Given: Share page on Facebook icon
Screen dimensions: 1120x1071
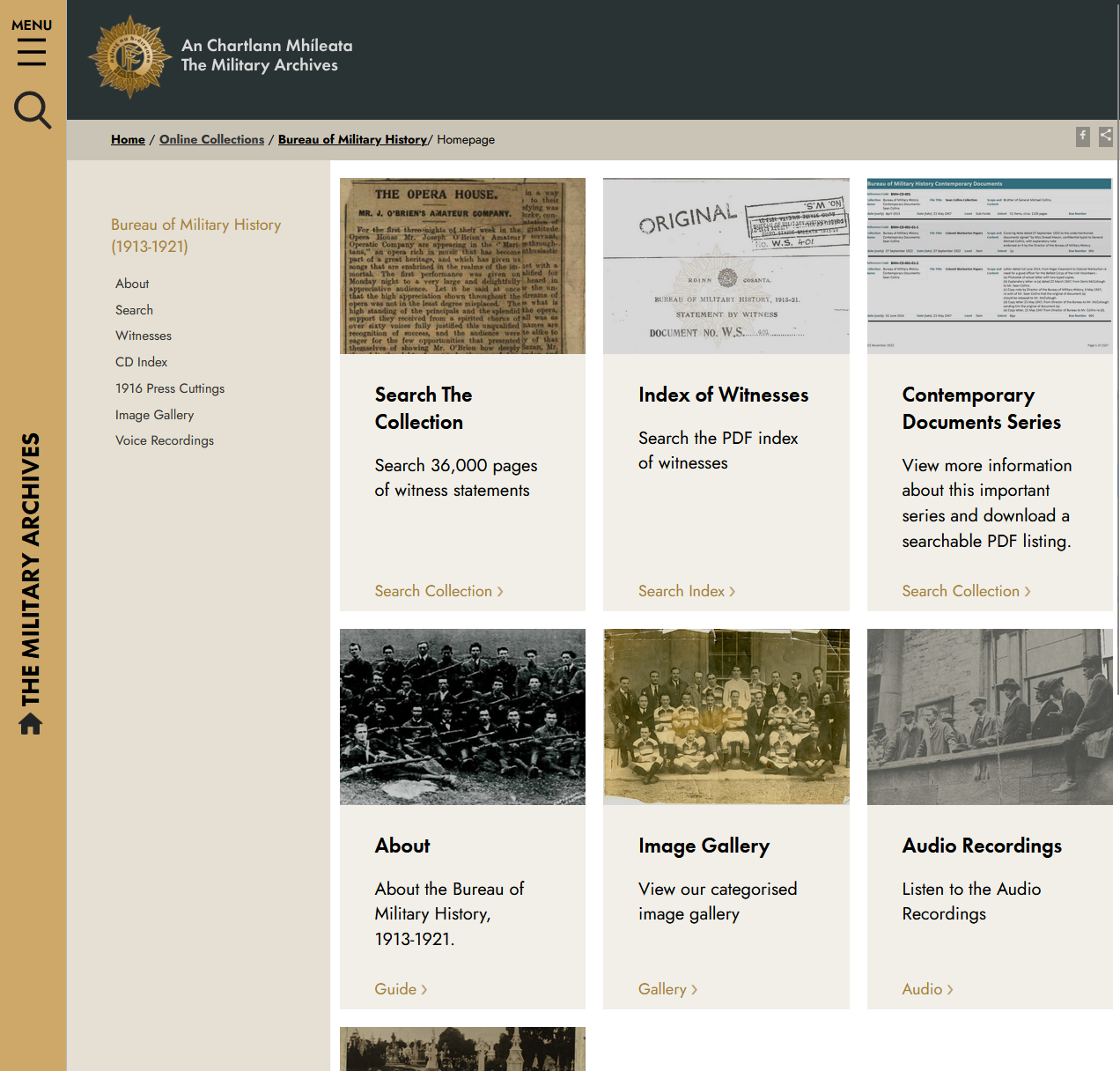Looking at the screenshot, I should (x=1083, y=137).
